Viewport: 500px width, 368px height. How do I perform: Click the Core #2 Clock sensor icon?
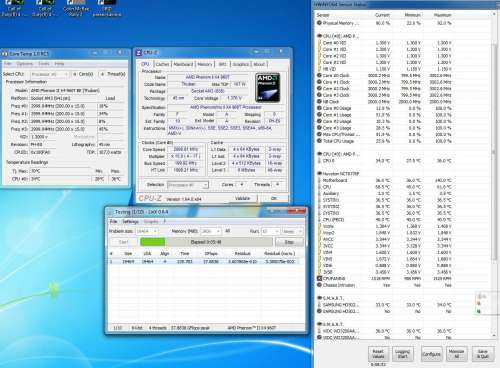(319, 89)
